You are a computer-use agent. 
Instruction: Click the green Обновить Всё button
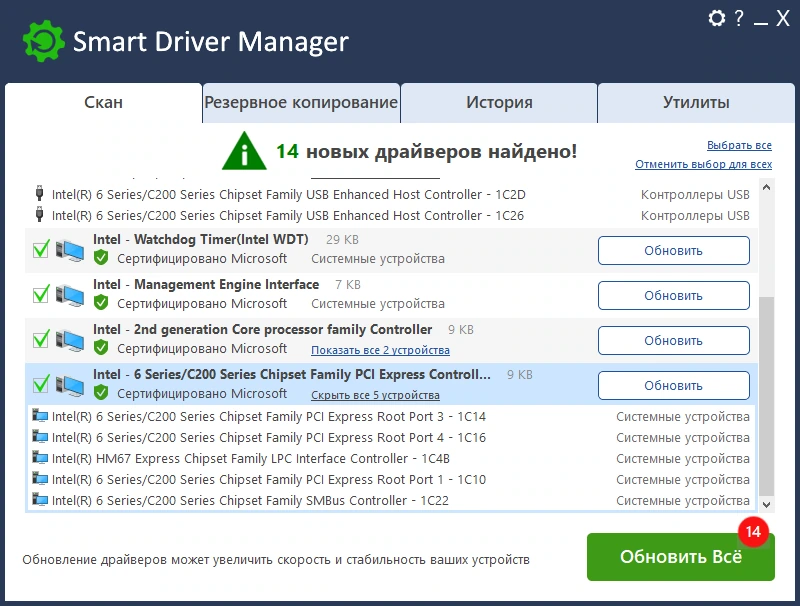click(681, 557)
